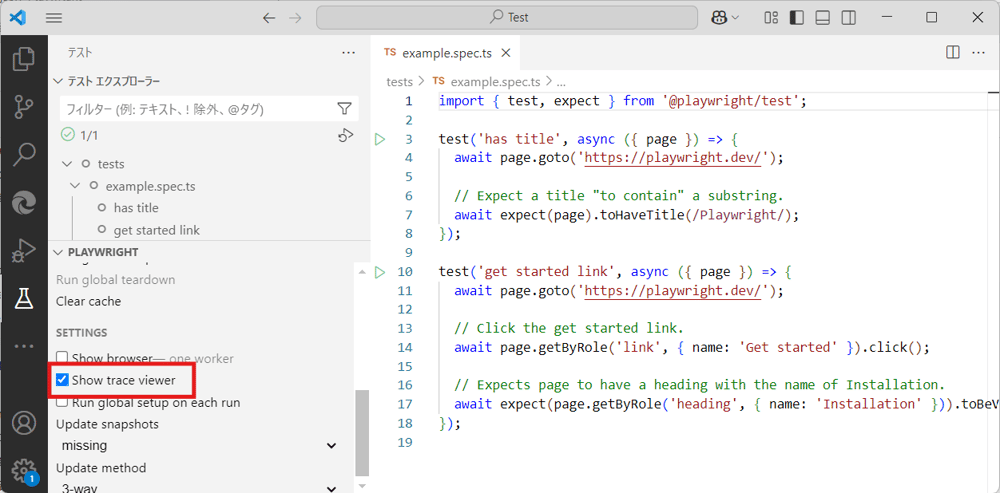Open the hamburger application menu
1000x493 pixels.
[x=54, y=18]
